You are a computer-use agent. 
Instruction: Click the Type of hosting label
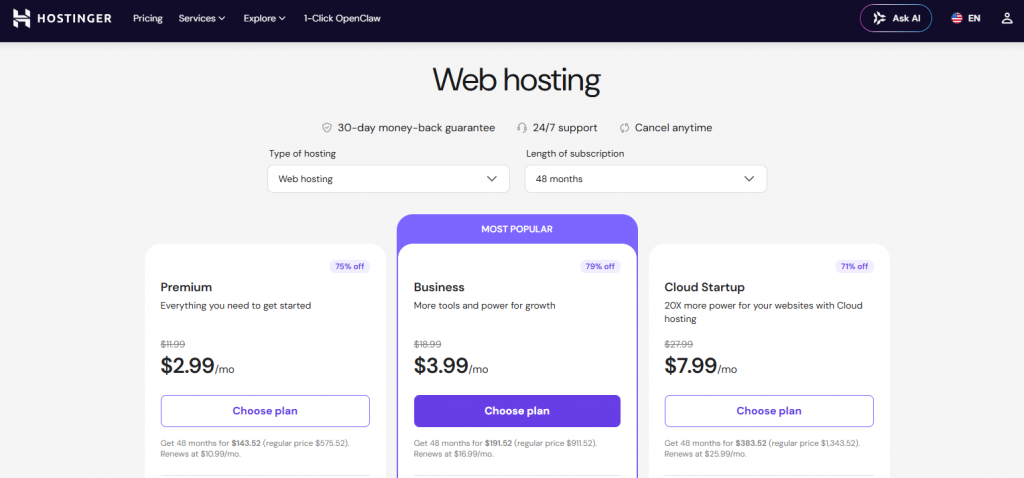tap(302, 154)
